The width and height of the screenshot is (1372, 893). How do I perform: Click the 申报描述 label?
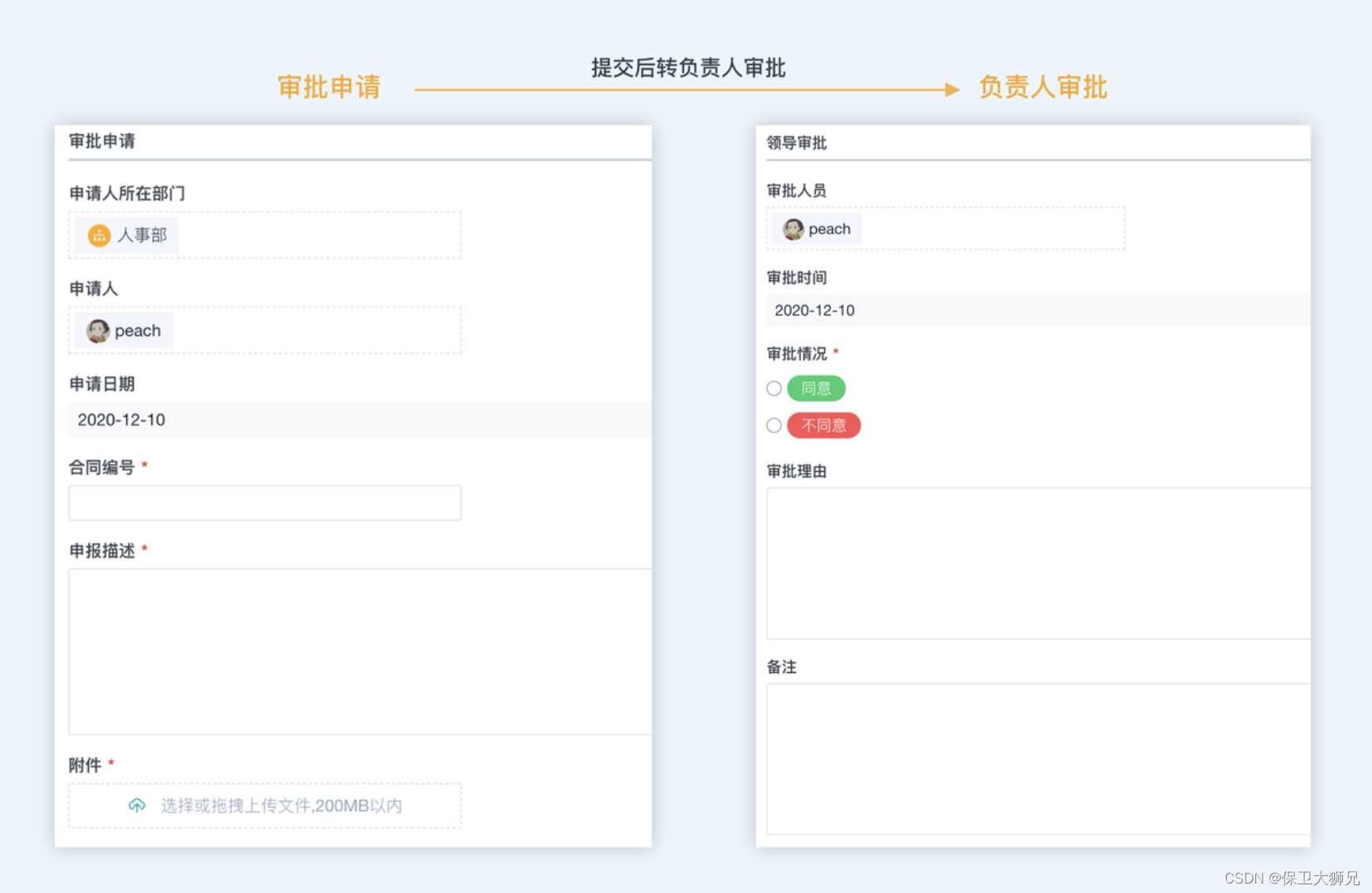tap(102, 551)
